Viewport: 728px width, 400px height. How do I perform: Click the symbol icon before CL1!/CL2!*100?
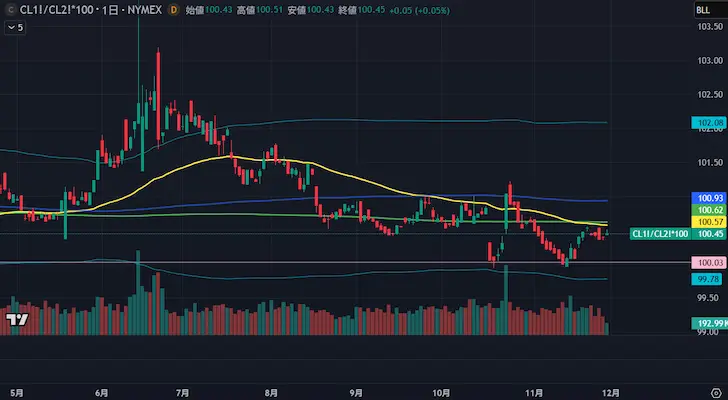[10, 10]
